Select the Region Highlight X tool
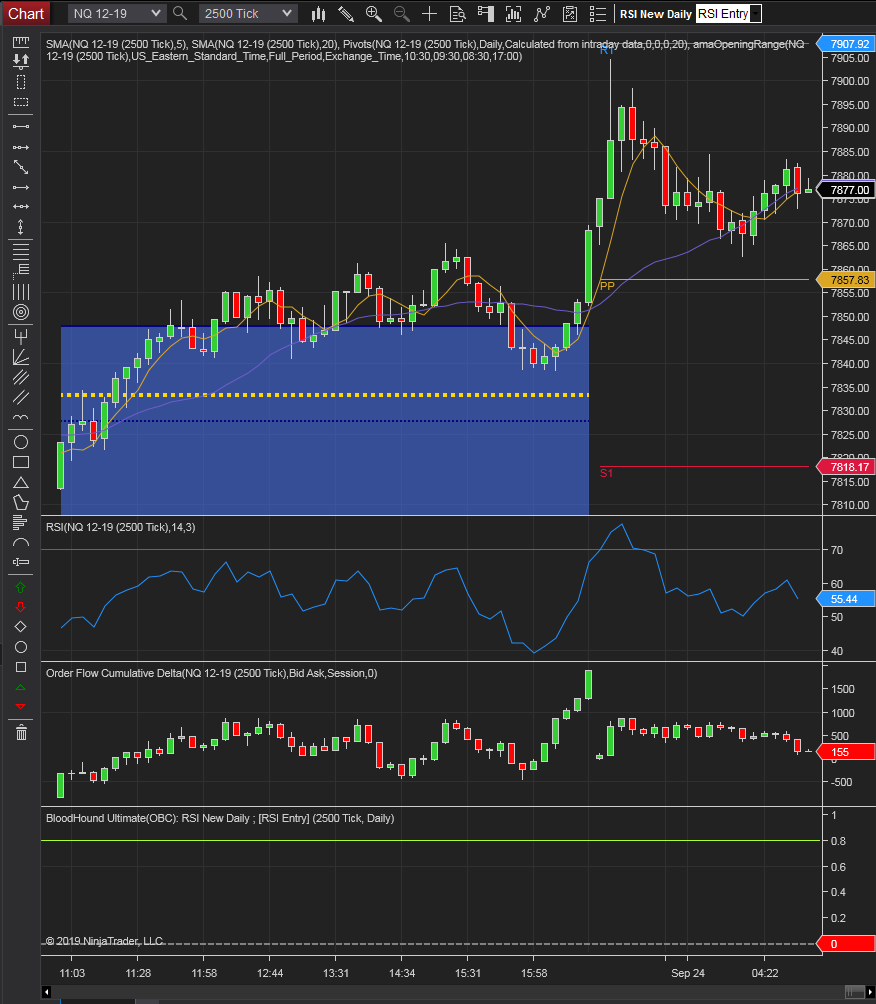876x1004 pixels. click(x=20, y=82)
